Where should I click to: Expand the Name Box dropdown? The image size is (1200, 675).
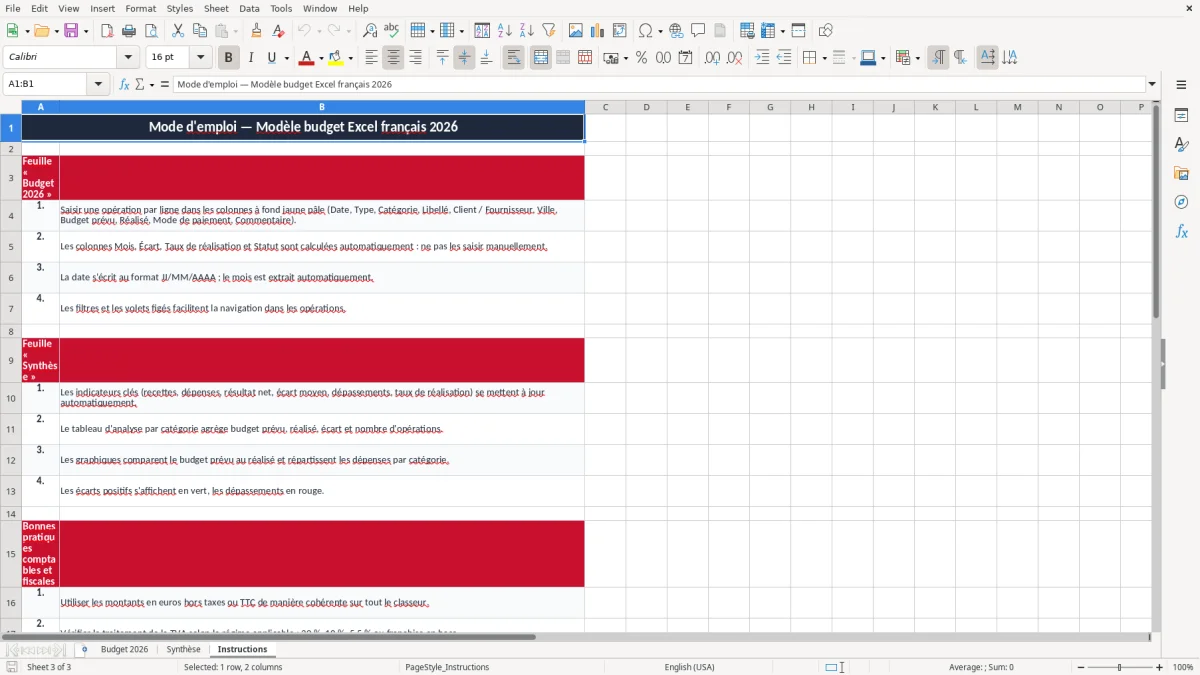(x=99, y=85)
